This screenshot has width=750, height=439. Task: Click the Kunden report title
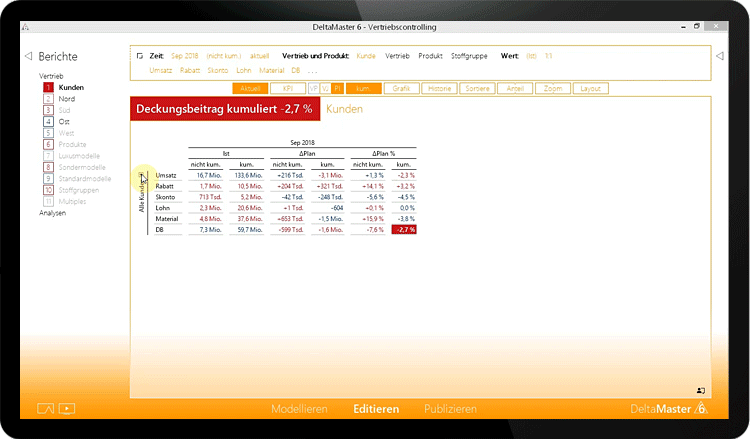point(344,109)
